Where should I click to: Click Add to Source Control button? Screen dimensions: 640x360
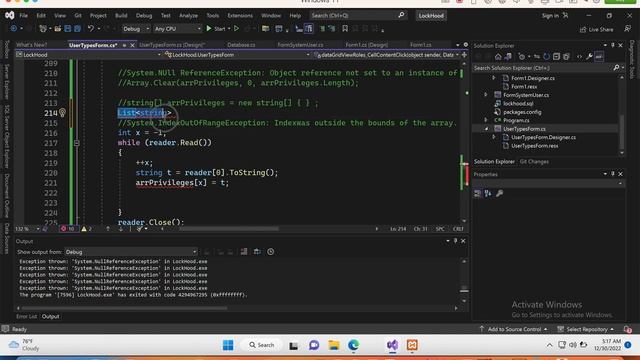tap(513, 329)
